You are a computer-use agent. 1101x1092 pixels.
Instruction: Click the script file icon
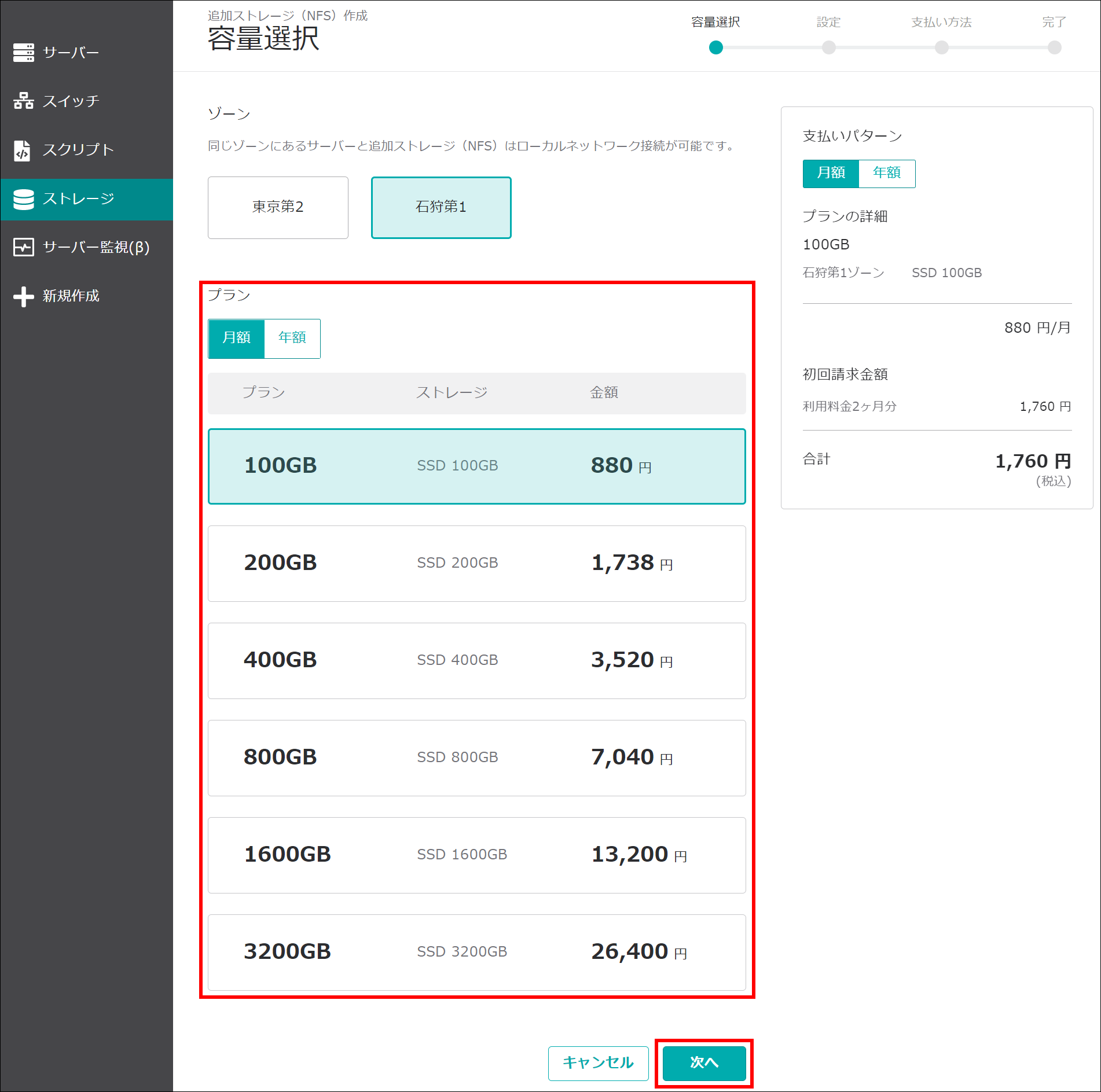coord(23,150)
